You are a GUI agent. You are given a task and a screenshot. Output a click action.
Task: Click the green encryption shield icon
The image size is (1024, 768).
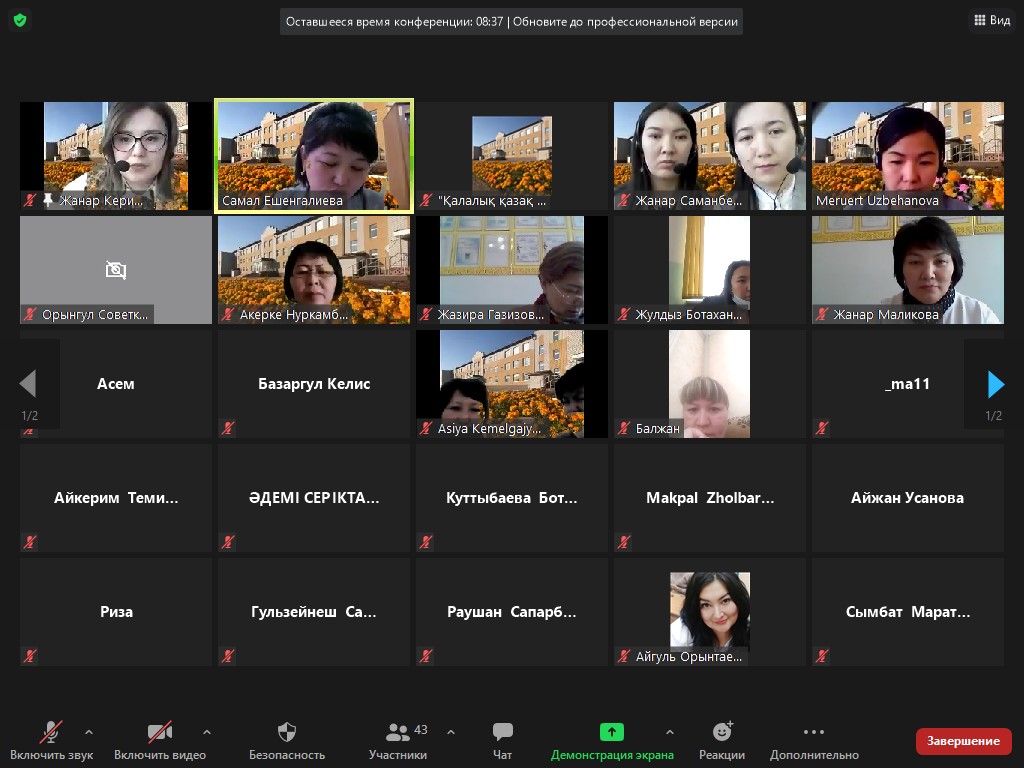point(20,20)
